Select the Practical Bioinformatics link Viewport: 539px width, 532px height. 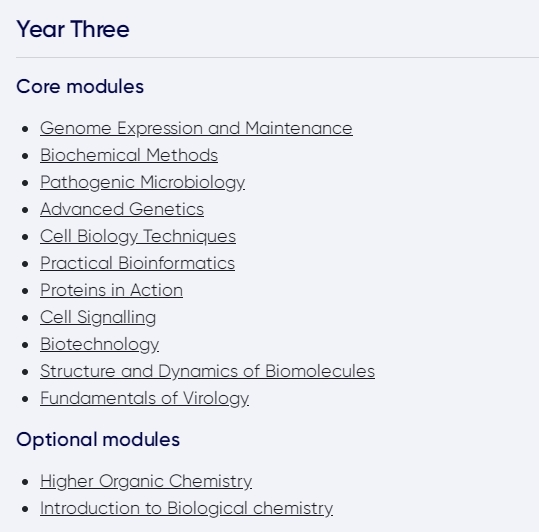[x=137, y=263]
